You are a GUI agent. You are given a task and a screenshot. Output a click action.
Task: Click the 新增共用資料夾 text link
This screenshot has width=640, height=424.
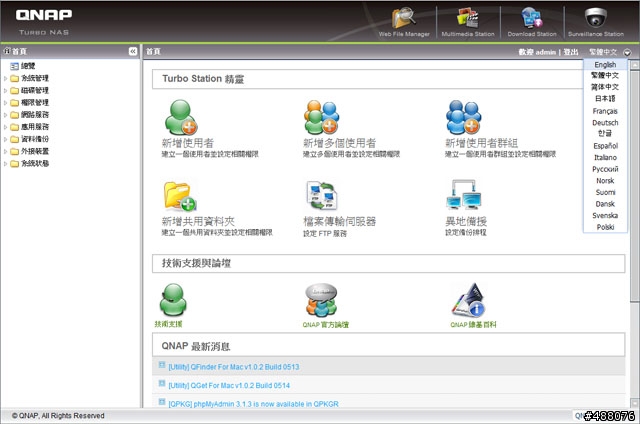198,221
